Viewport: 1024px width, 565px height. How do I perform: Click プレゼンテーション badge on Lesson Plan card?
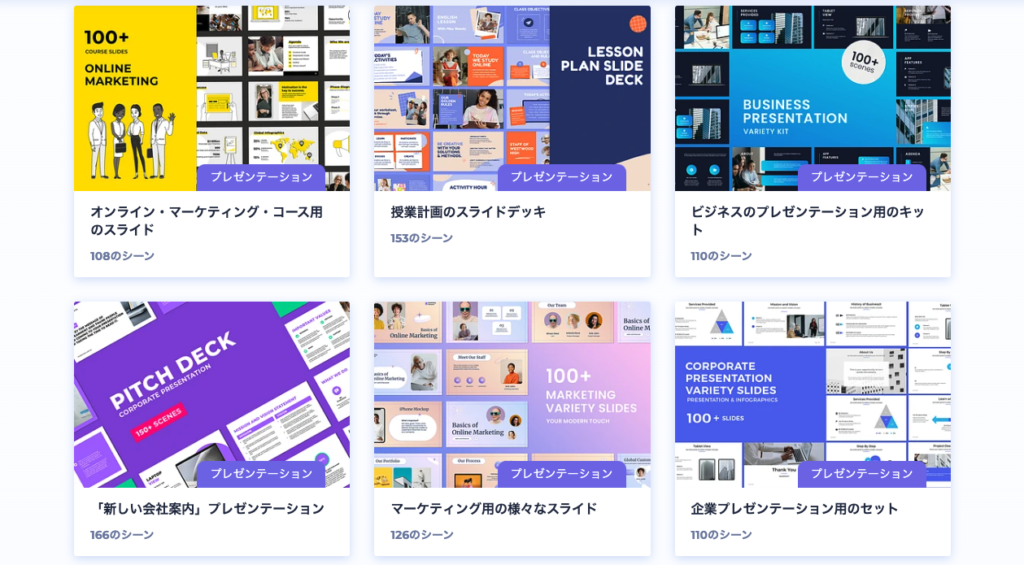click(x=561, y=177)
